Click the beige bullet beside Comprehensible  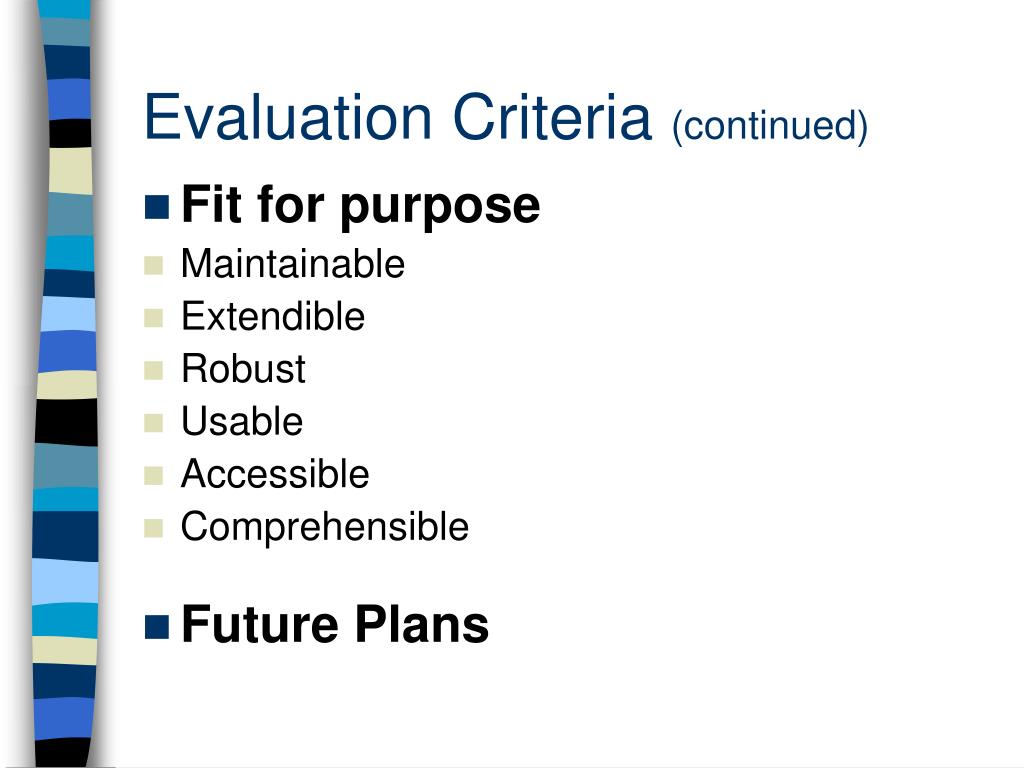[x=153, y=528]
